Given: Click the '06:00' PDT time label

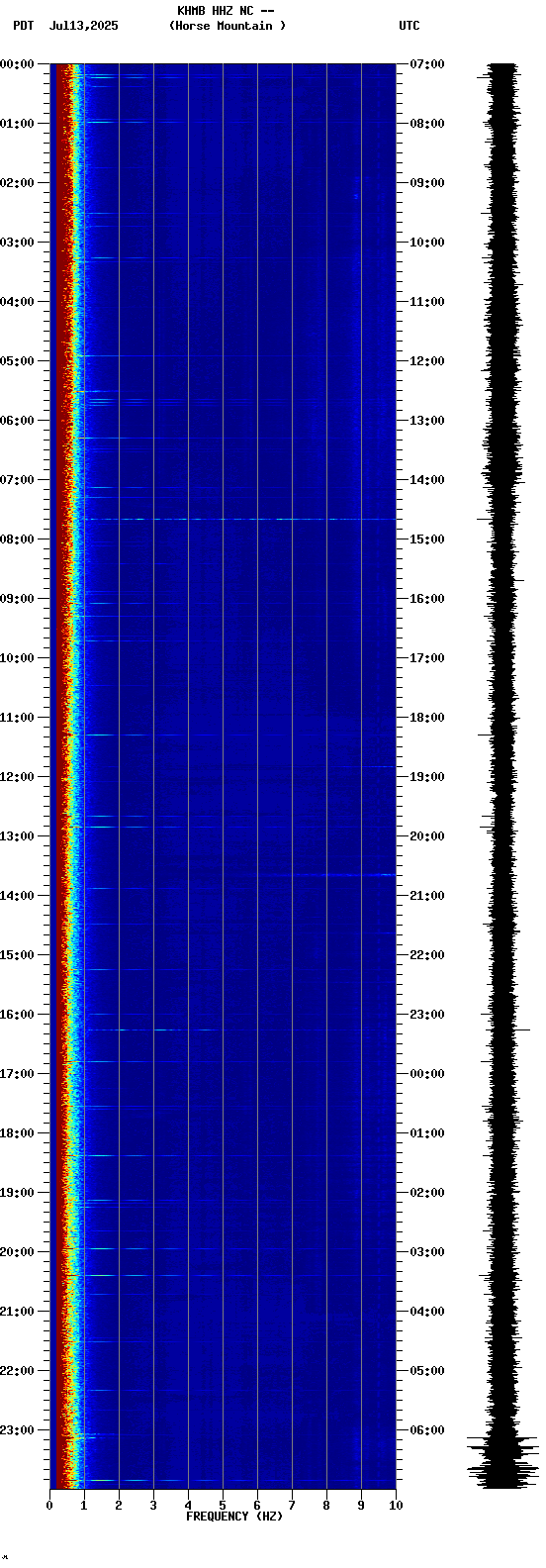Looking at the screenshot, I should coord(18,421).
